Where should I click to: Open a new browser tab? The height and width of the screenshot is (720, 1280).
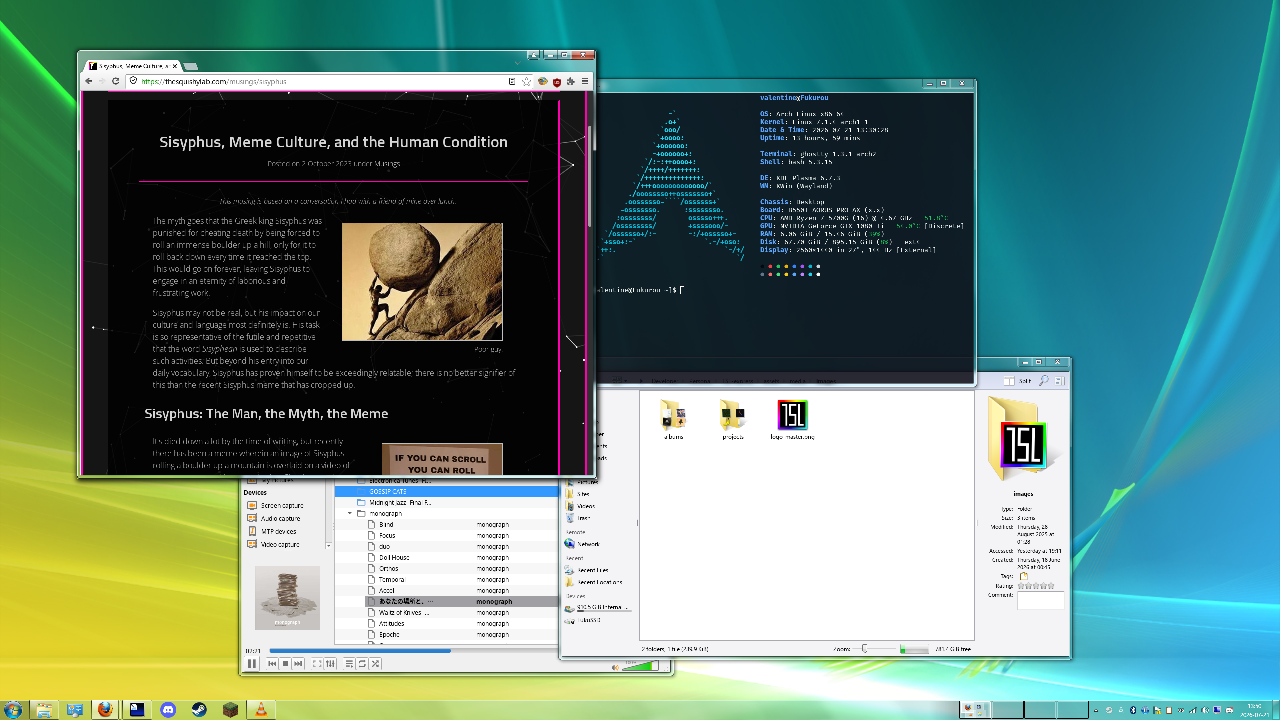click(x=190, y=66)
